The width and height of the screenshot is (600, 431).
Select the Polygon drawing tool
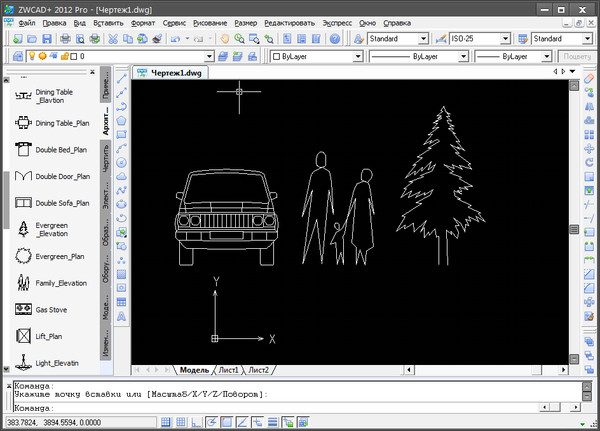(x=122, y=119)
